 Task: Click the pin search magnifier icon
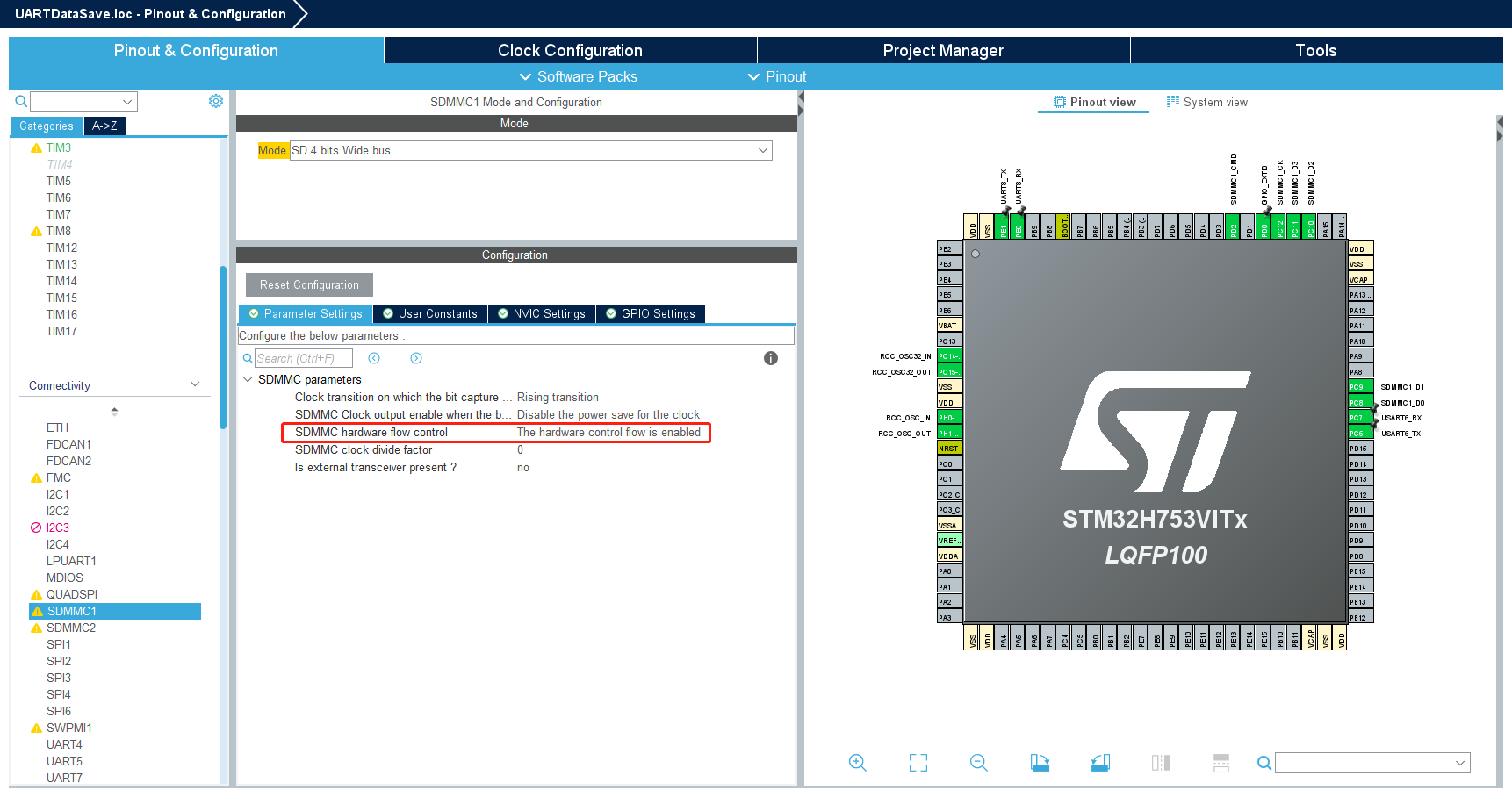[x=1264, y=763]
